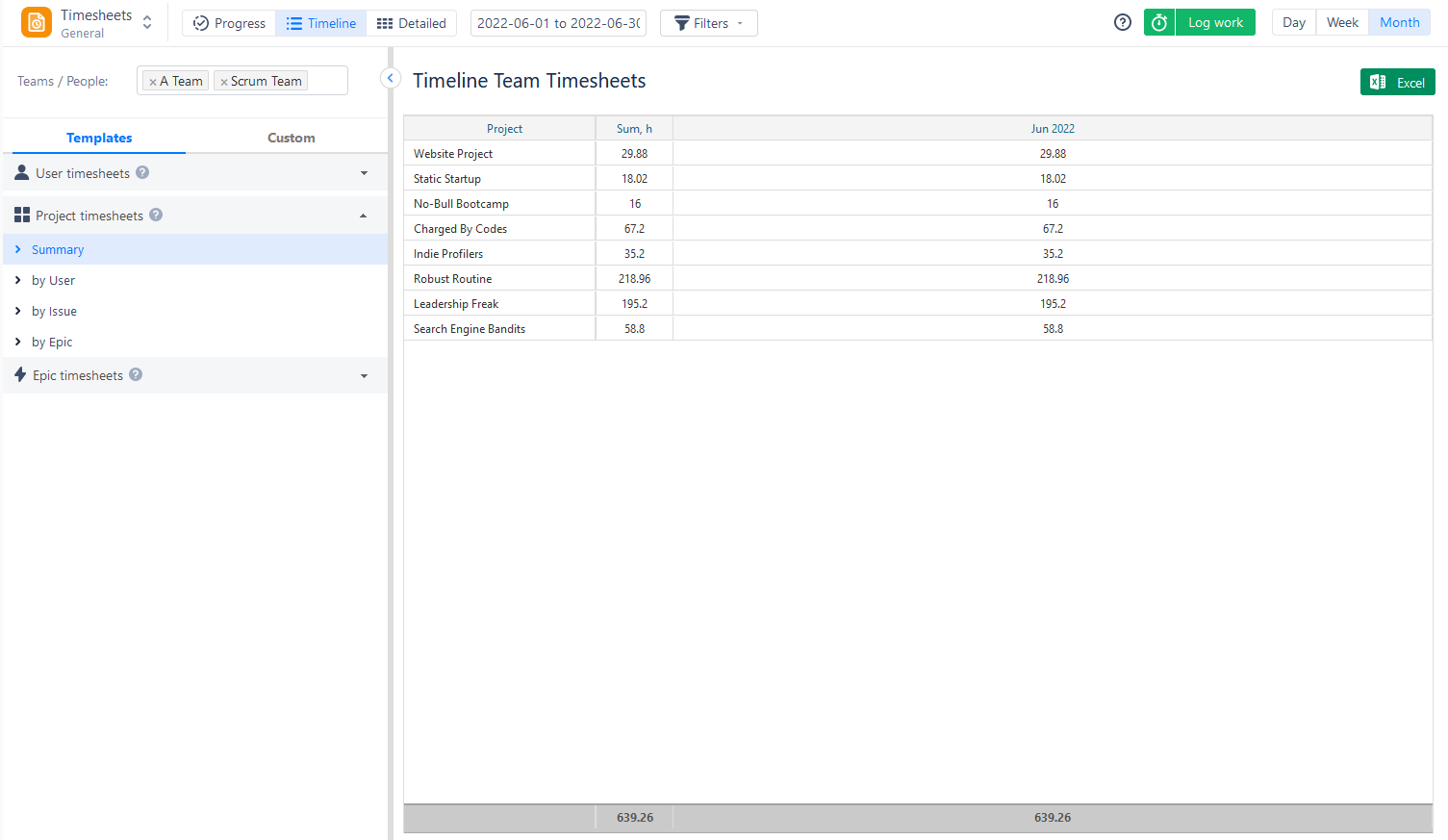Click the report switcher arrows next to Timesheets
The height and width of the screenshot is (840, 1448).
pos(146,20)
